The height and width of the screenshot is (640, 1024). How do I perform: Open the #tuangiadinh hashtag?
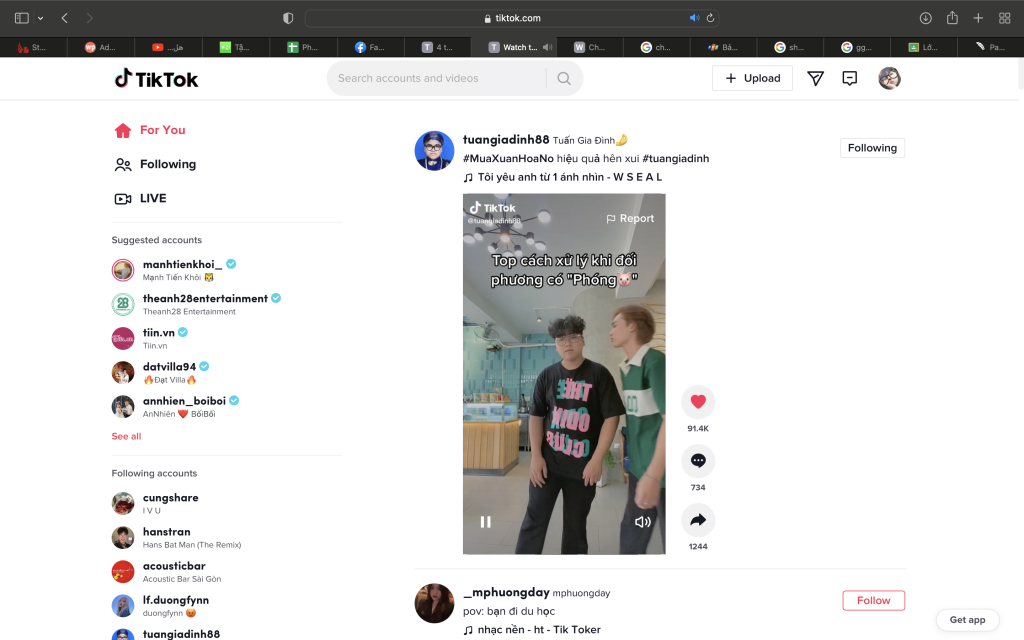click(x=676, y=159)
